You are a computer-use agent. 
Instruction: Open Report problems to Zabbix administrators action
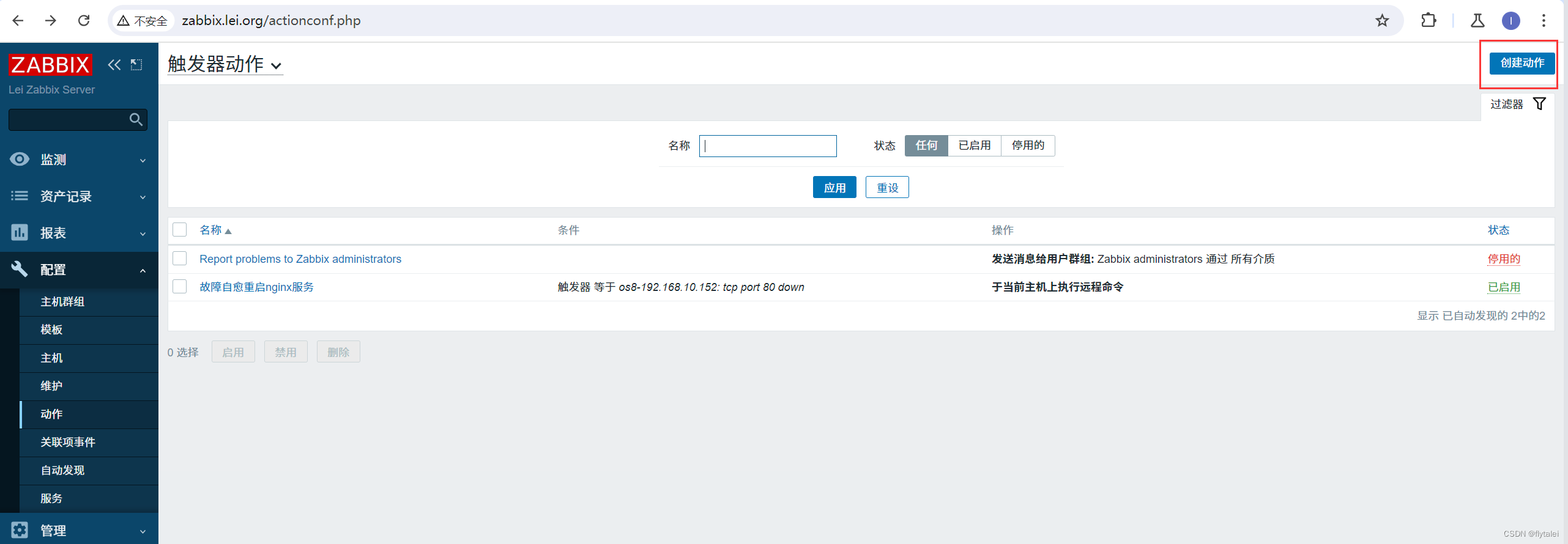click(300, 259)
